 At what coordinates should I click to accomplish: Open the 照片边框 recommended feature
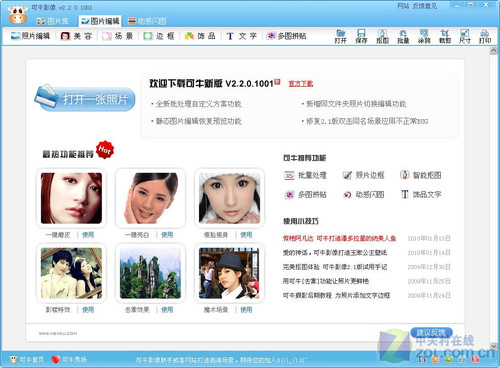[363, 175]
